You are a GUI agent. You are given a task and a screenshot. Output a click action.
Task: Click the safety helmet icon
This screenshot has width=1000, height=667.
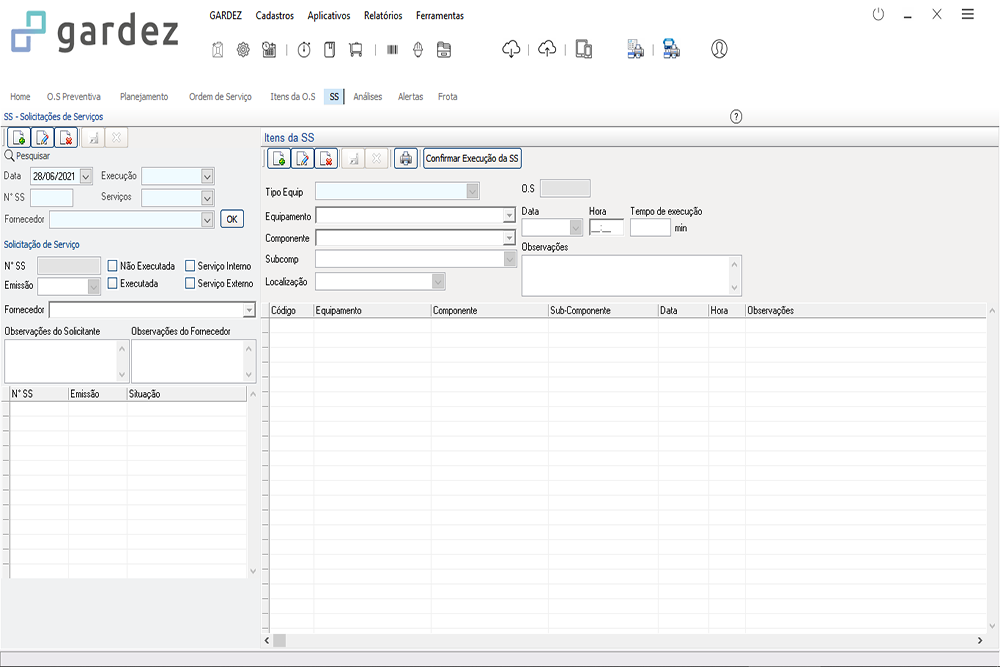click(x=418, y=50)
